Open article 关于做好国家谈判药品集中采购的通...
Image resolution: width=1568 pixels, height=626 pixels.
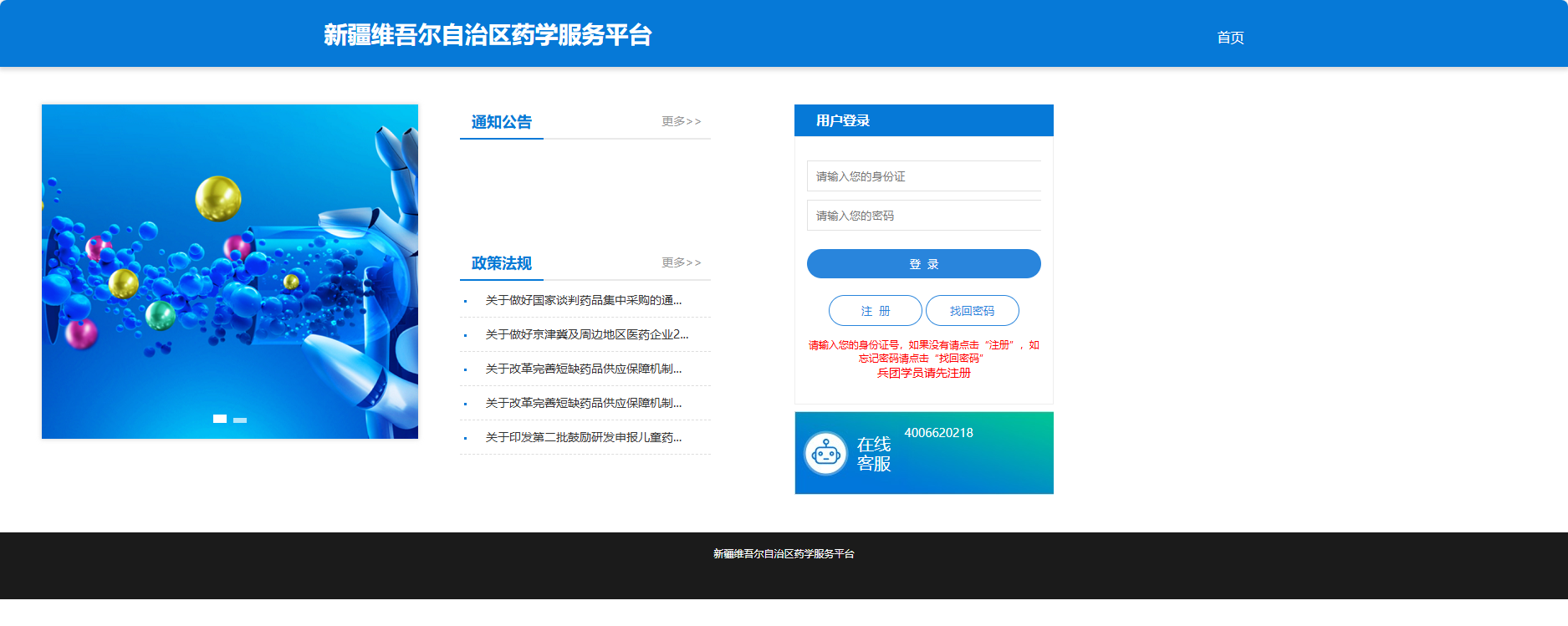tap(584, 300)
